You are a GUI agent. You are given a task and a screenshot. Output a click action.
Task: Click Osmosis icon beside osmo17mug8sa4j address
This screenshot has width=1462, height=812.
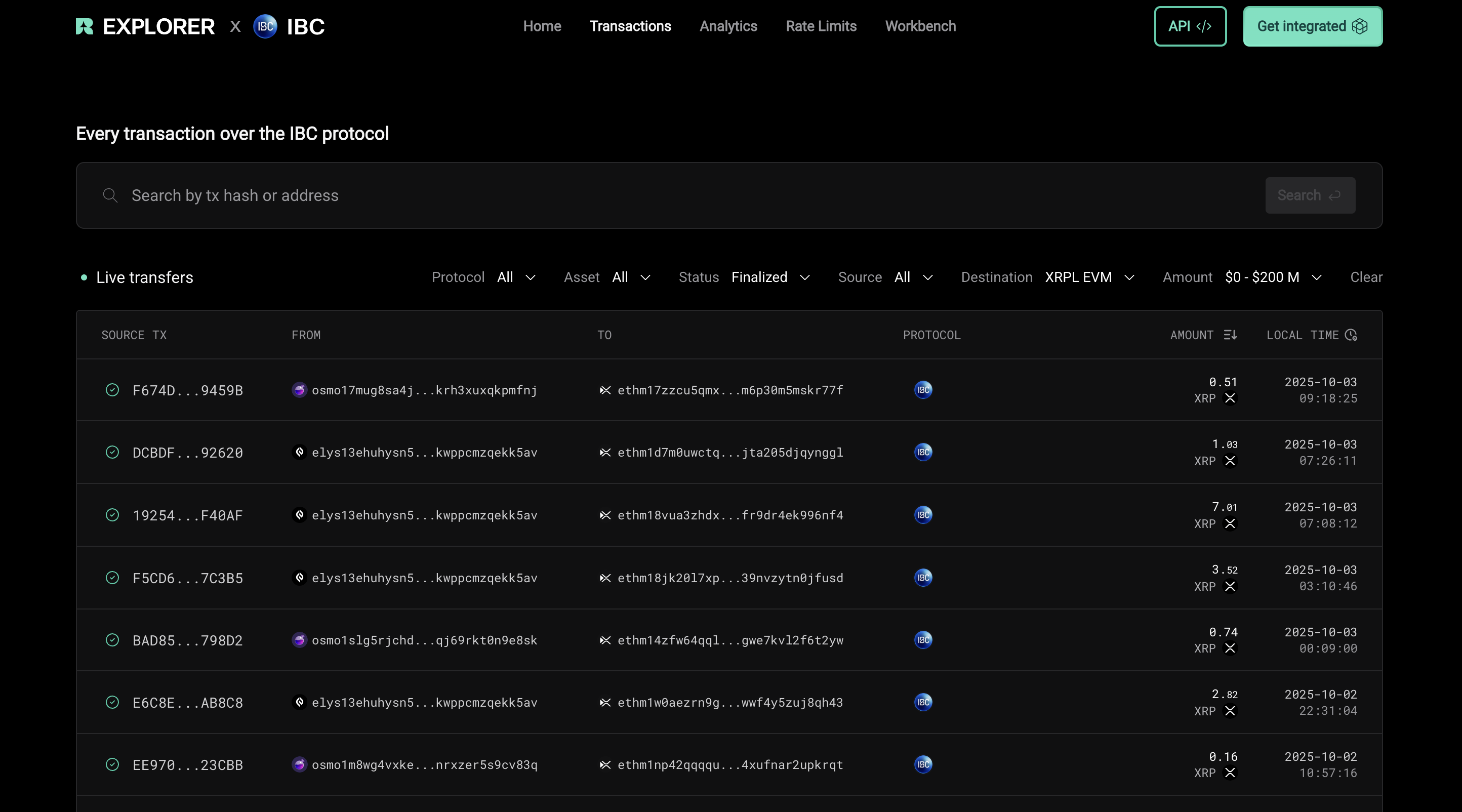click(299, 390)
